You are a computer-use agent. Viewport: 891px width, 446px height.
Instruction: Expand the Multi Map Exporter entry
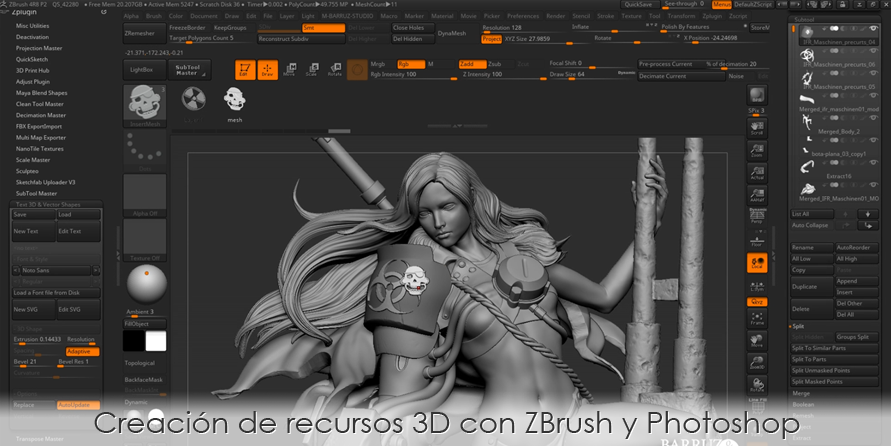click(x=41, y=137)
